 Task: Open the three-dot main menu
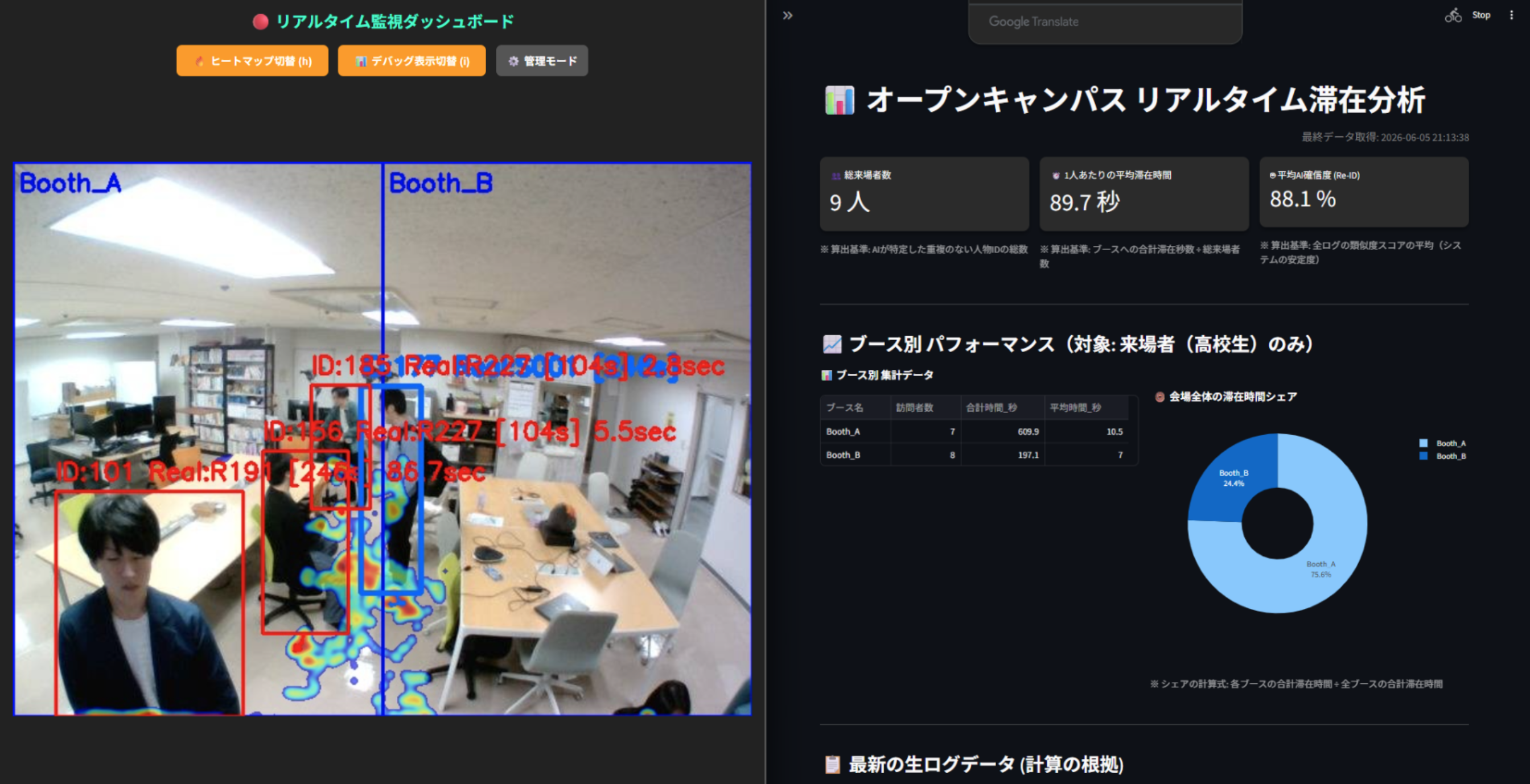[x=1511, y=15]
